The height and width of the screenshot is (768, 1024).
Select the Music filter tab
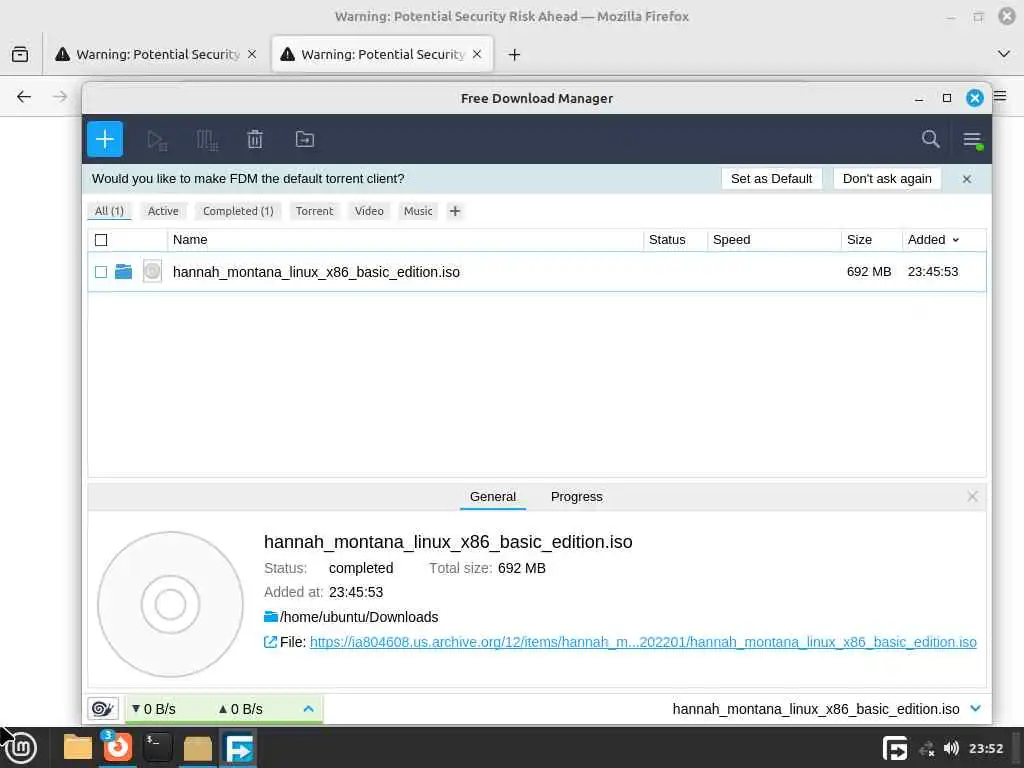tap(418, 211)
